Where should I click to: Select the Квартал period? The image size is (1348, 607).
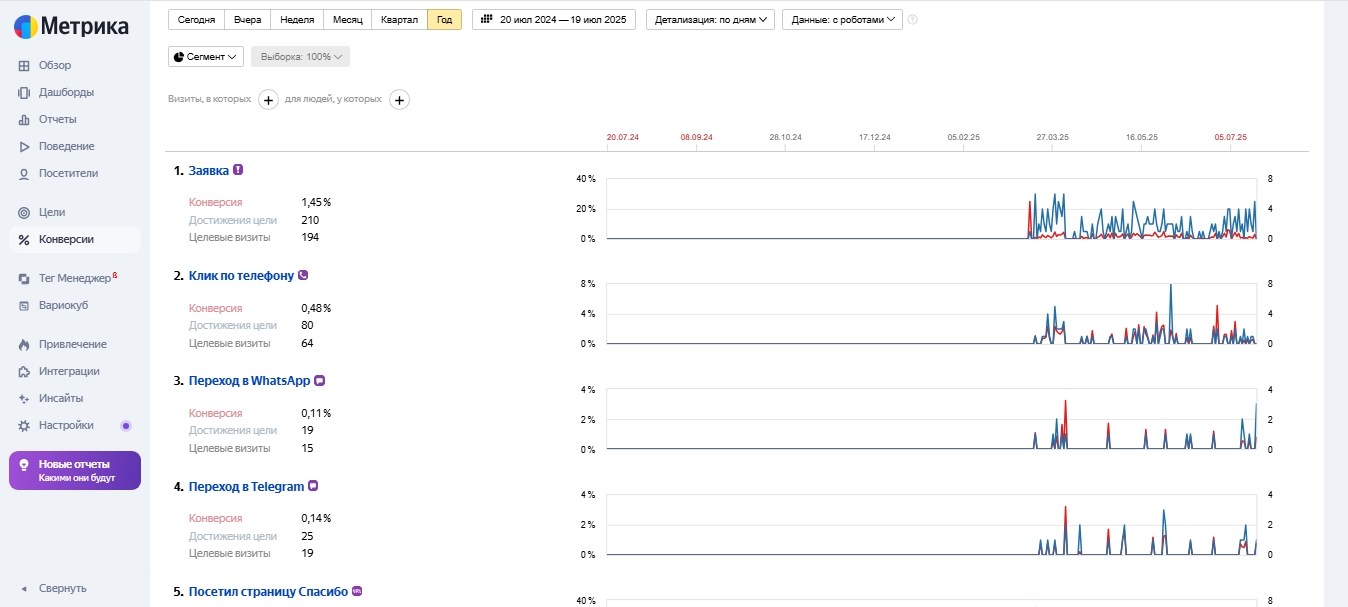pyautogui.click(x=399, y=19)
